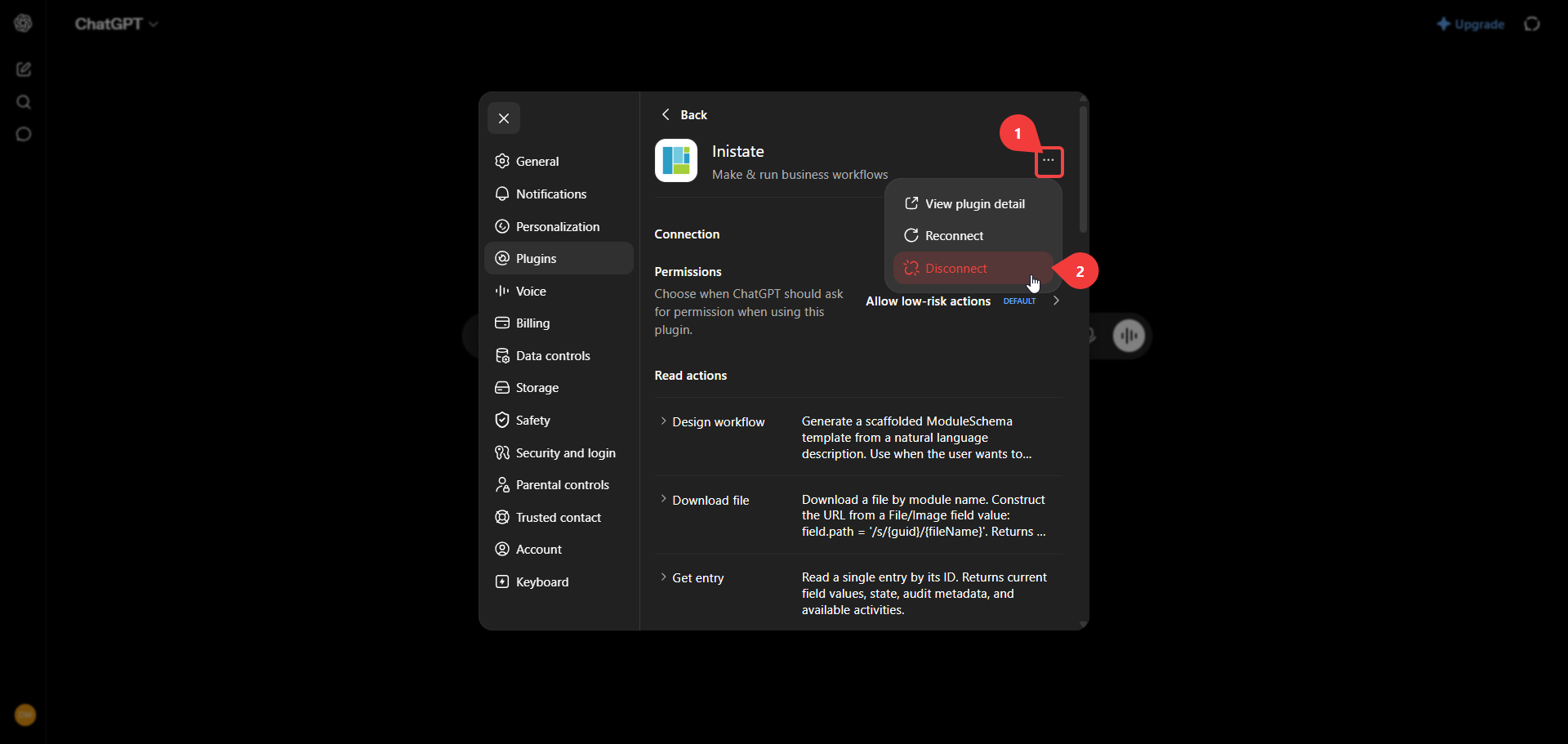The image size is (1568, 744).
Task: Go back to the plugins list
Action: pos(684,115)
